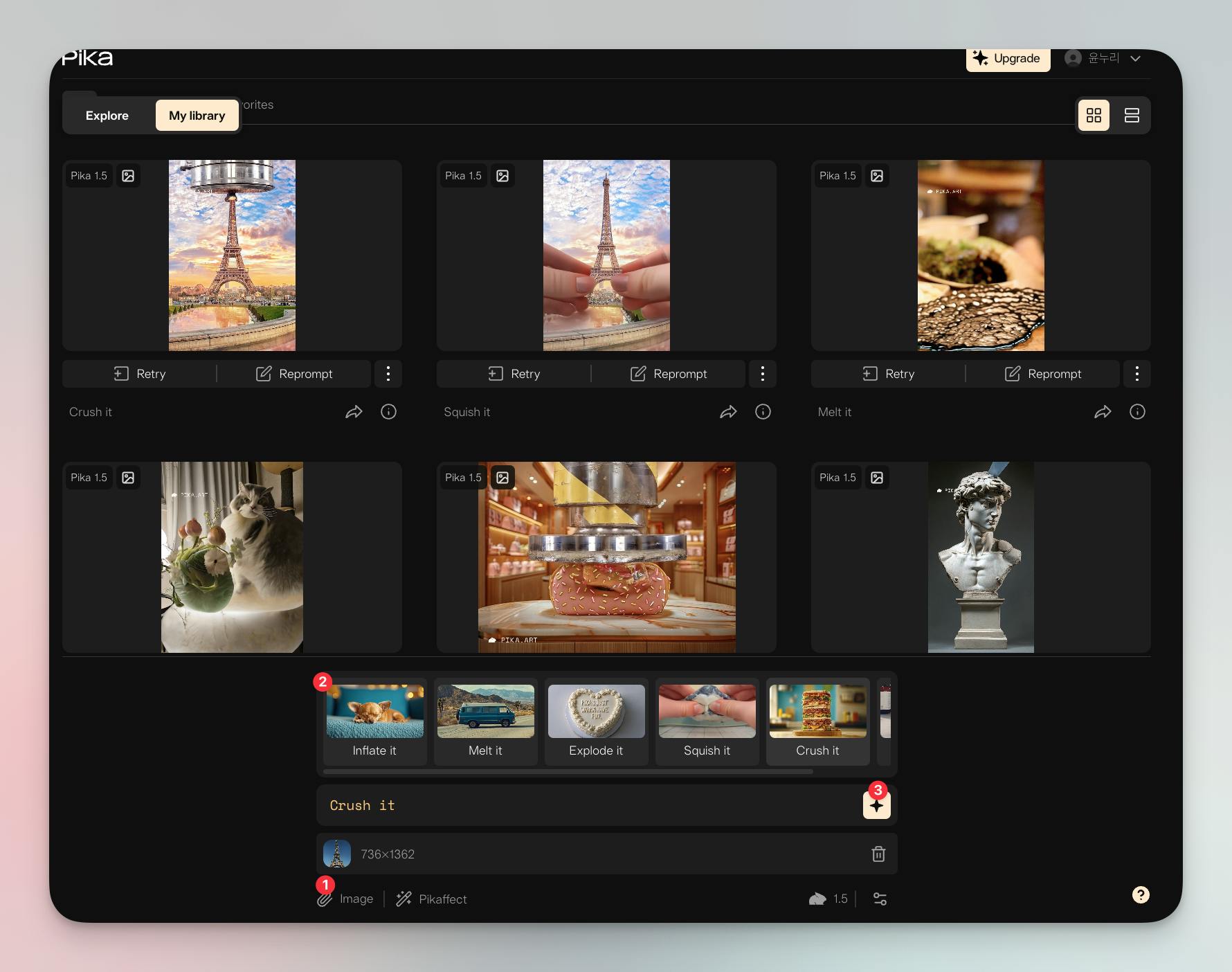Generate video with the sparkle button
Screen dimensions: 1232x972
(x=877, y=806)
